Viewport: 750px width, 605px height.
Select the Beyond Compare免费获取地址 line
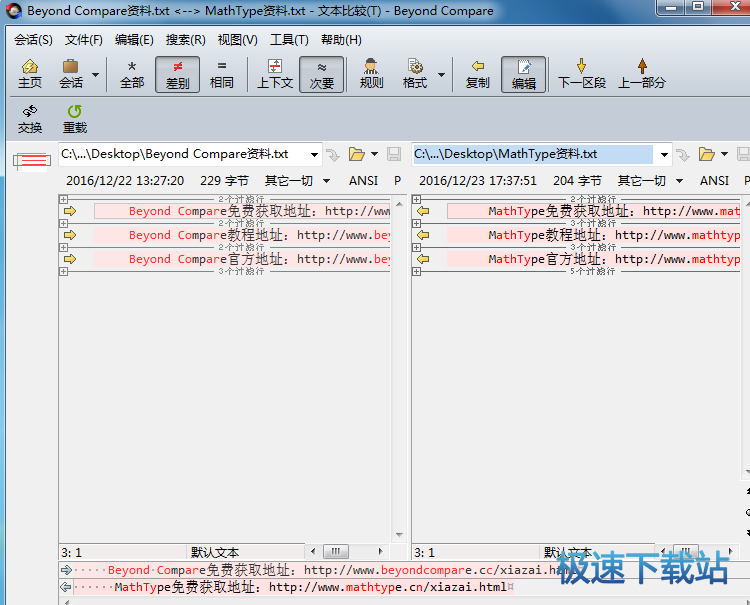click(x=242, y=211)
